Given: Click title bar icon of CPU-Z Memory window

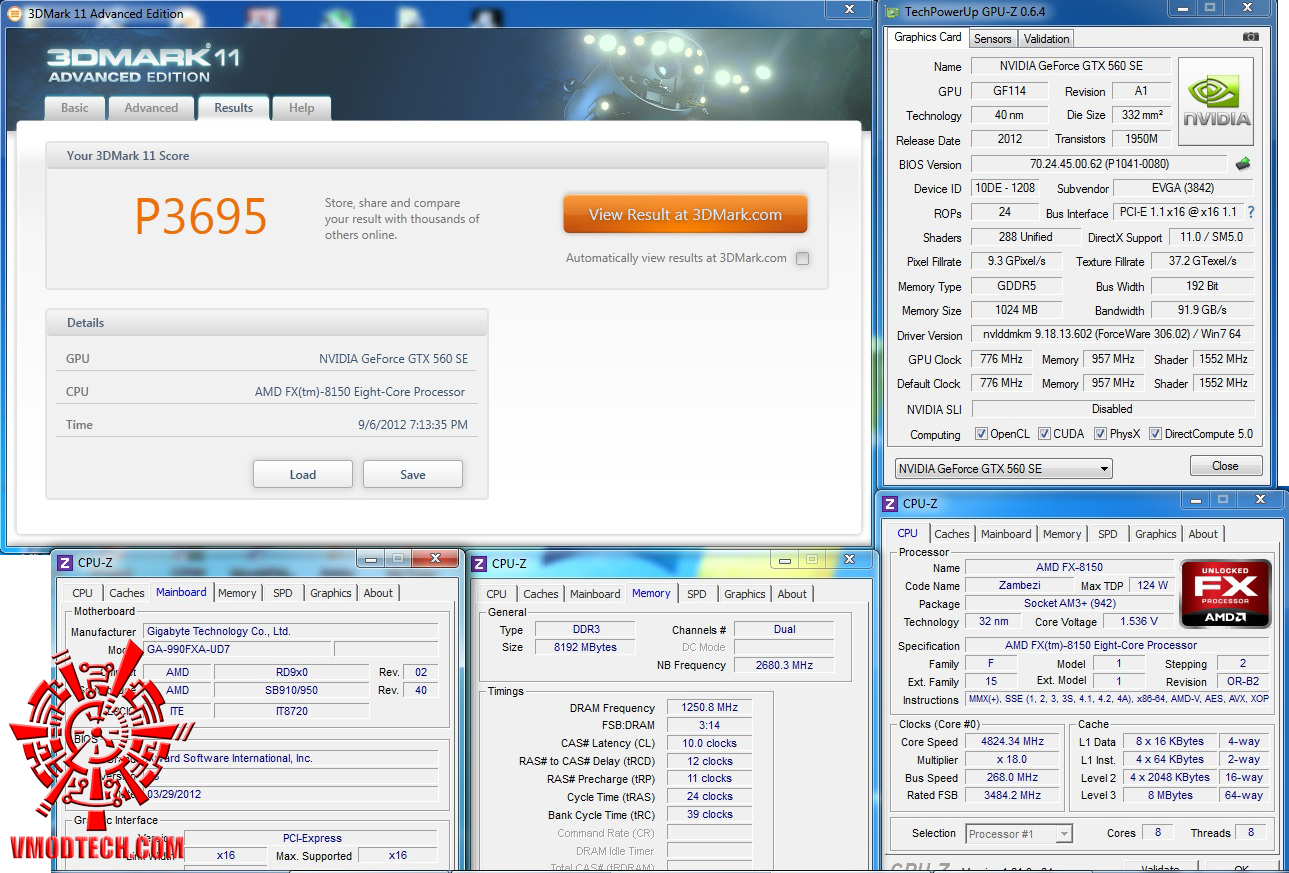Looking at the screenshot, I should click(480, 563).
